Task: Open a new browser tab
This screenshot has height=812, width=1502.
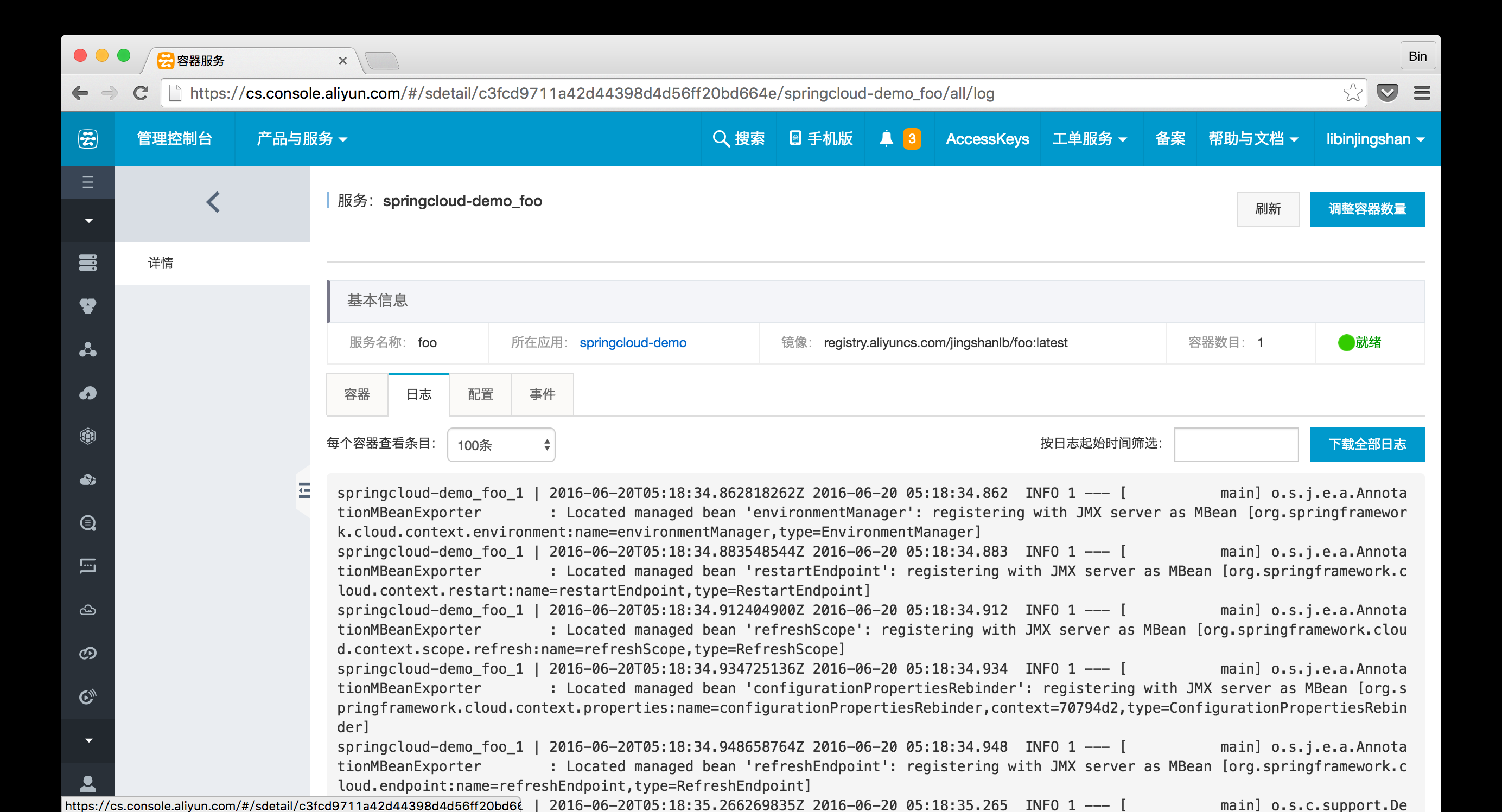Action: [x=382, y=61]
